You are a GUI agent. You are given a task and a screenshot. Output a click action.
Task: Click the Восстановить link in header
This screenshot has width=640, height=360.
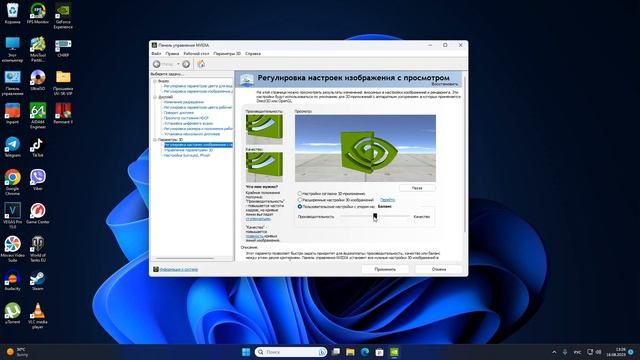[x=444, y=84]
